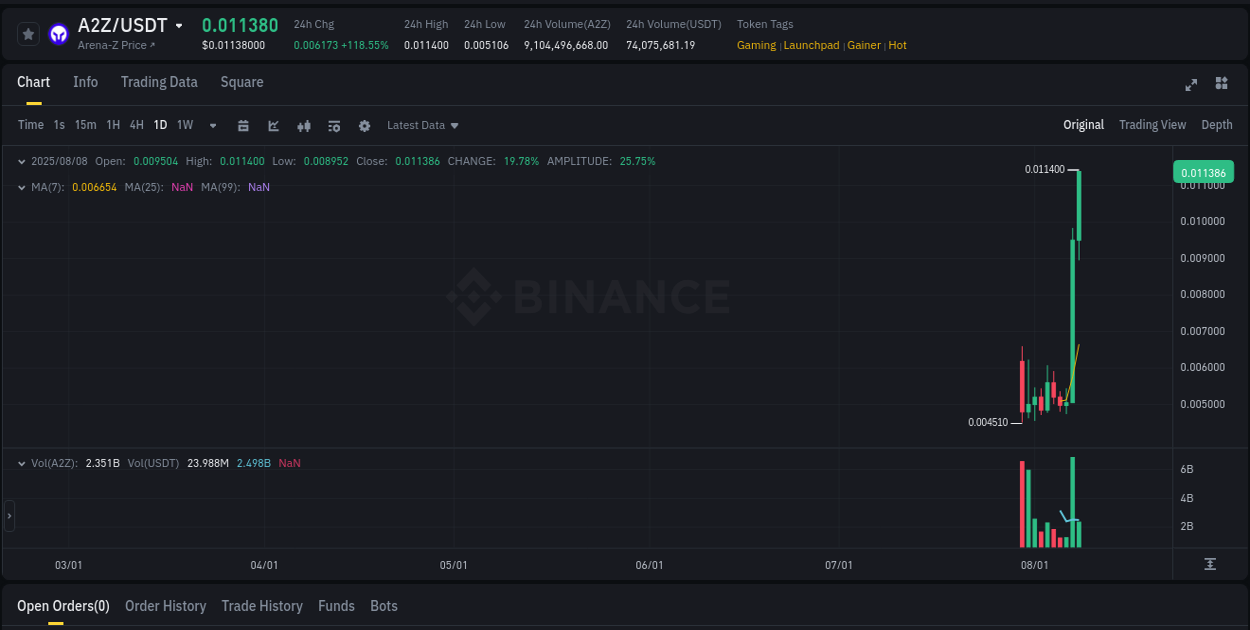Switch to the Trading Data tab
The height and width of the screenshot is (630, 1250).
(x=159, y=82)
